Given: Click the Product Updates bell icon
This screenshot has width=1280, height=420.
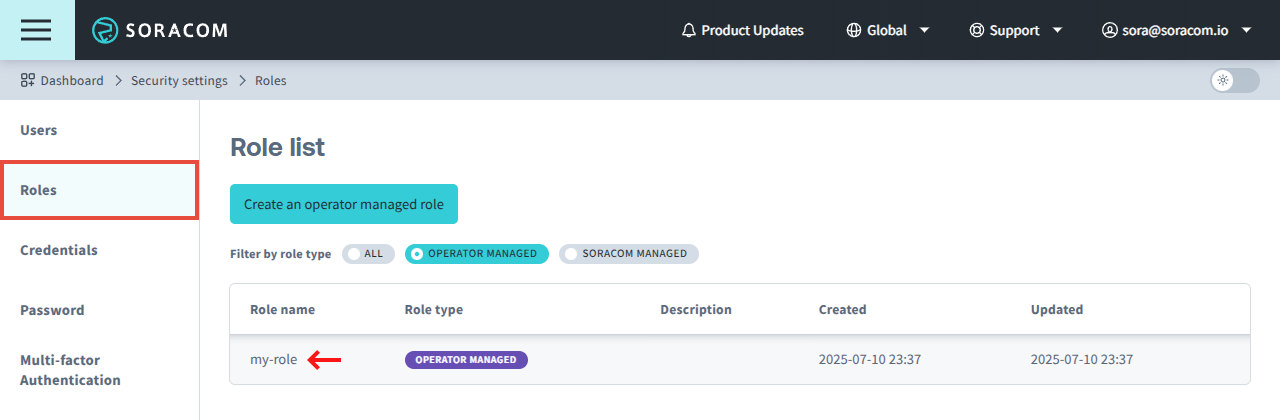Looking at the screenshot, I should [x=688, y=30].
